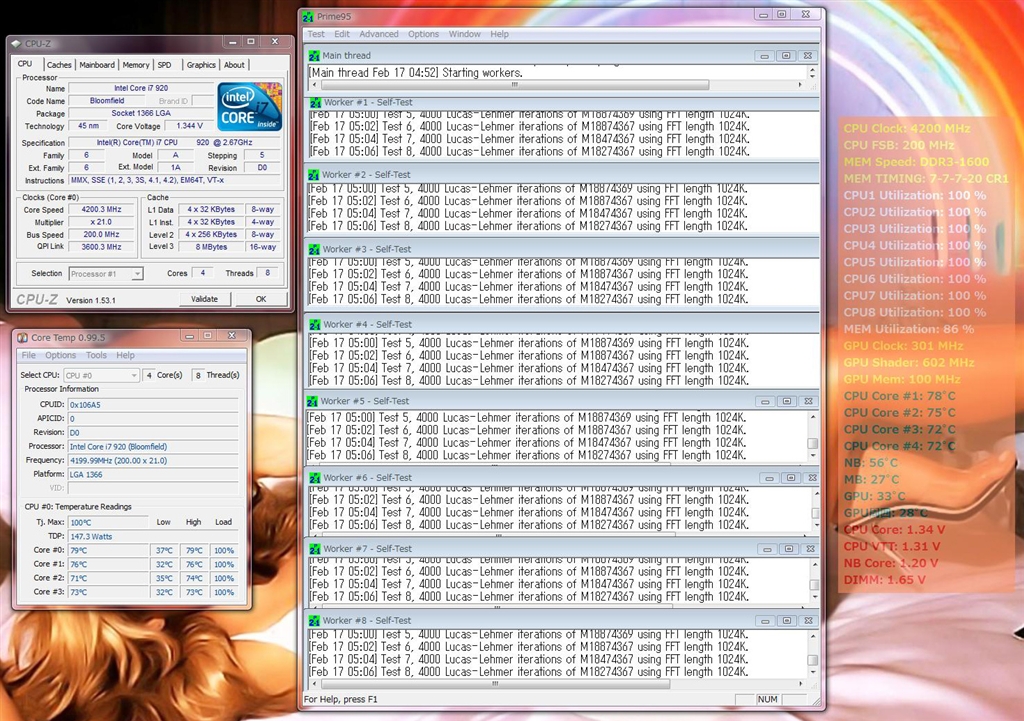Click the For Help, press F1 status text
Screen dimensions: 1024x721
point(341,699)
